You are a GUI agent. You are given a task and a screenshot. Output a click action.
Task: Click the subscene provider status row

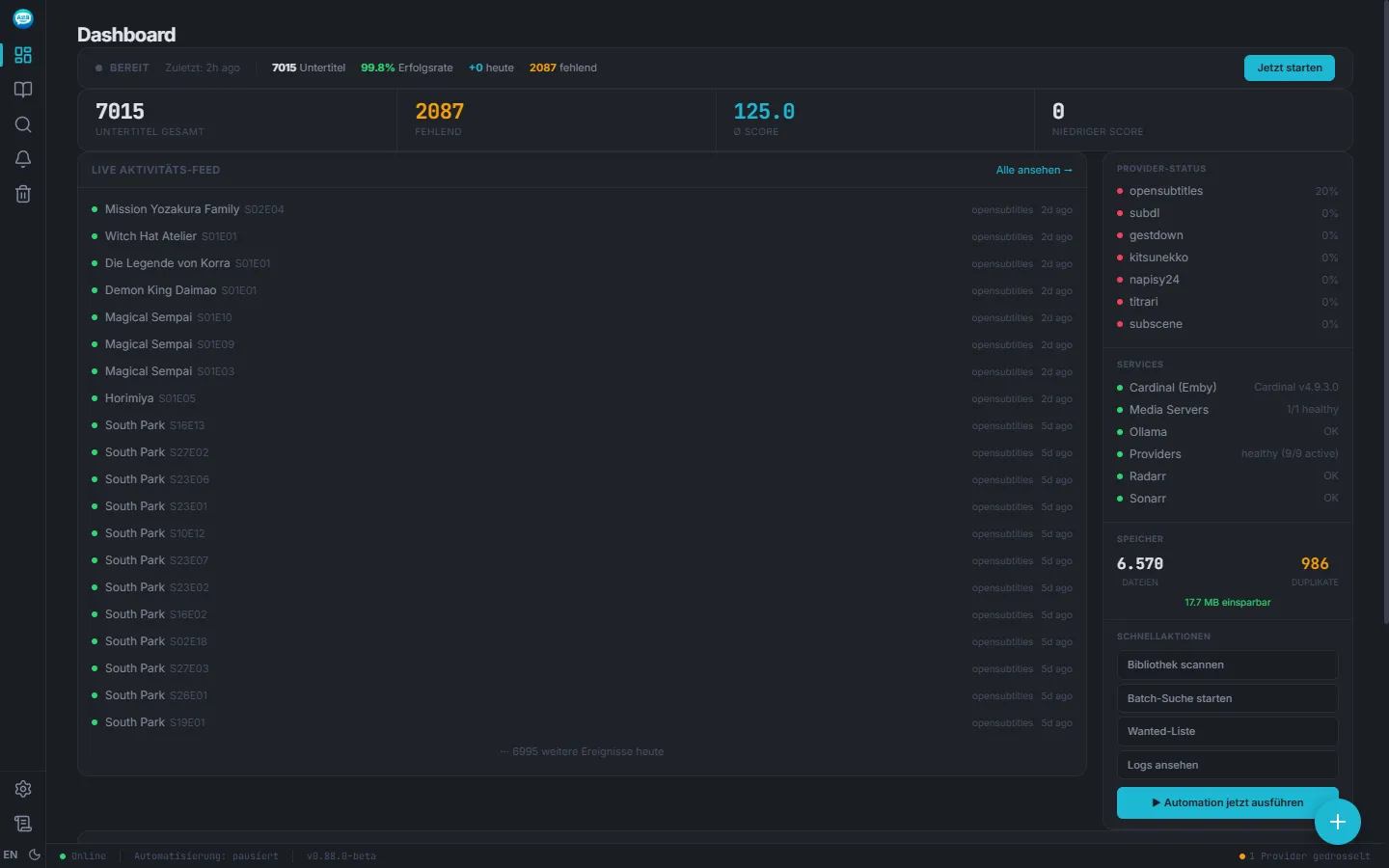(x=1227, y=324)
